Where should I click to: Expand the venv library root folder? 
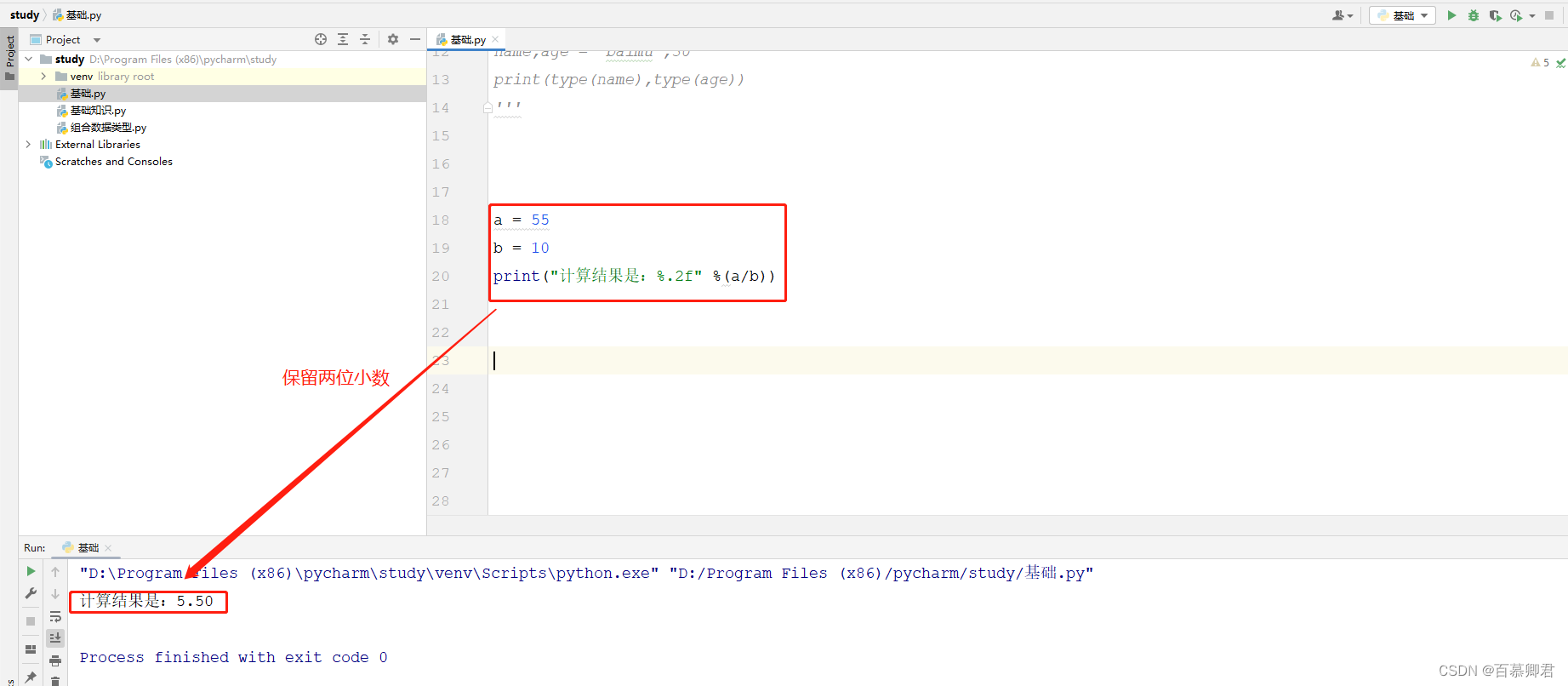pyautogui.click(x=43, y=77)
